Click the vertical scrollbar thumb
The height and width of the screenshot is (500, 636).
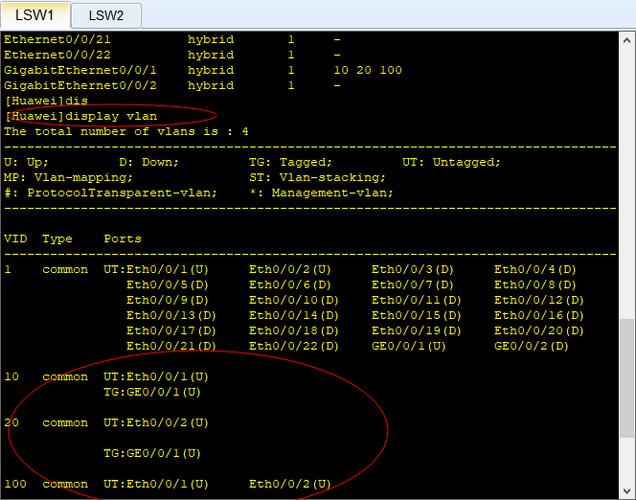point(627,378)
